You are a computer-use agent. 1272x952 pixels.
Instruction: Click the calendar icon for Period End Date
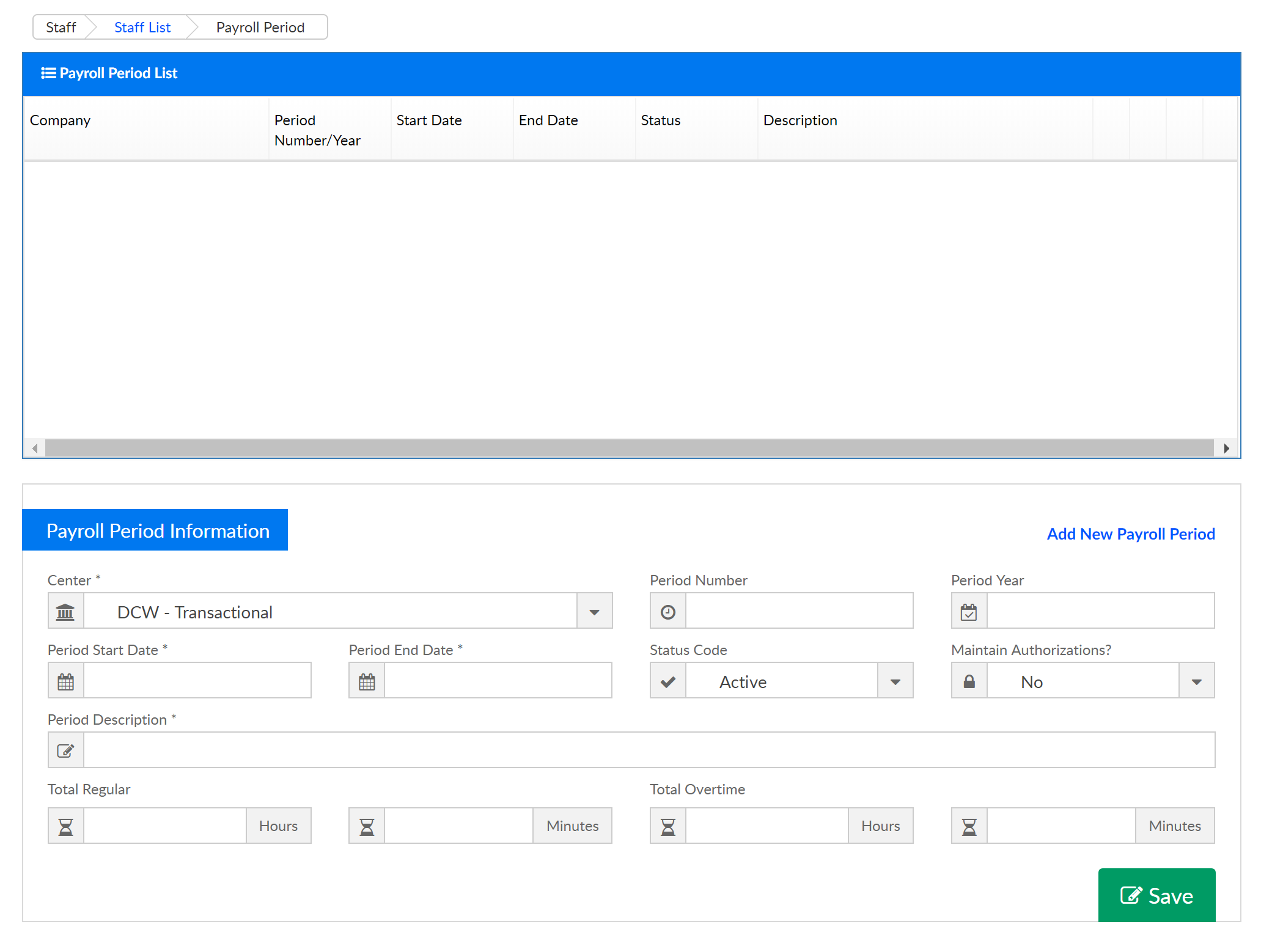[x=367, y=681]
